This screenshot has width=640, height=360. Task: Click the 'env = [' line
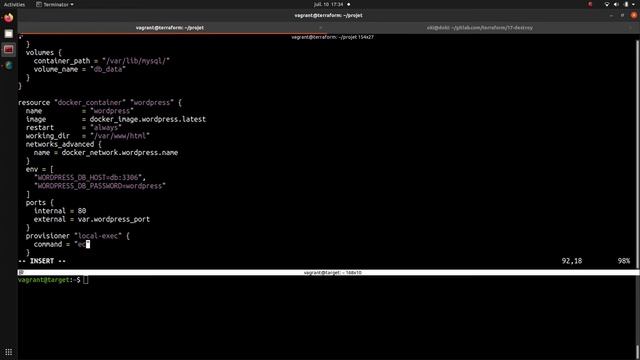click(40, 169)
